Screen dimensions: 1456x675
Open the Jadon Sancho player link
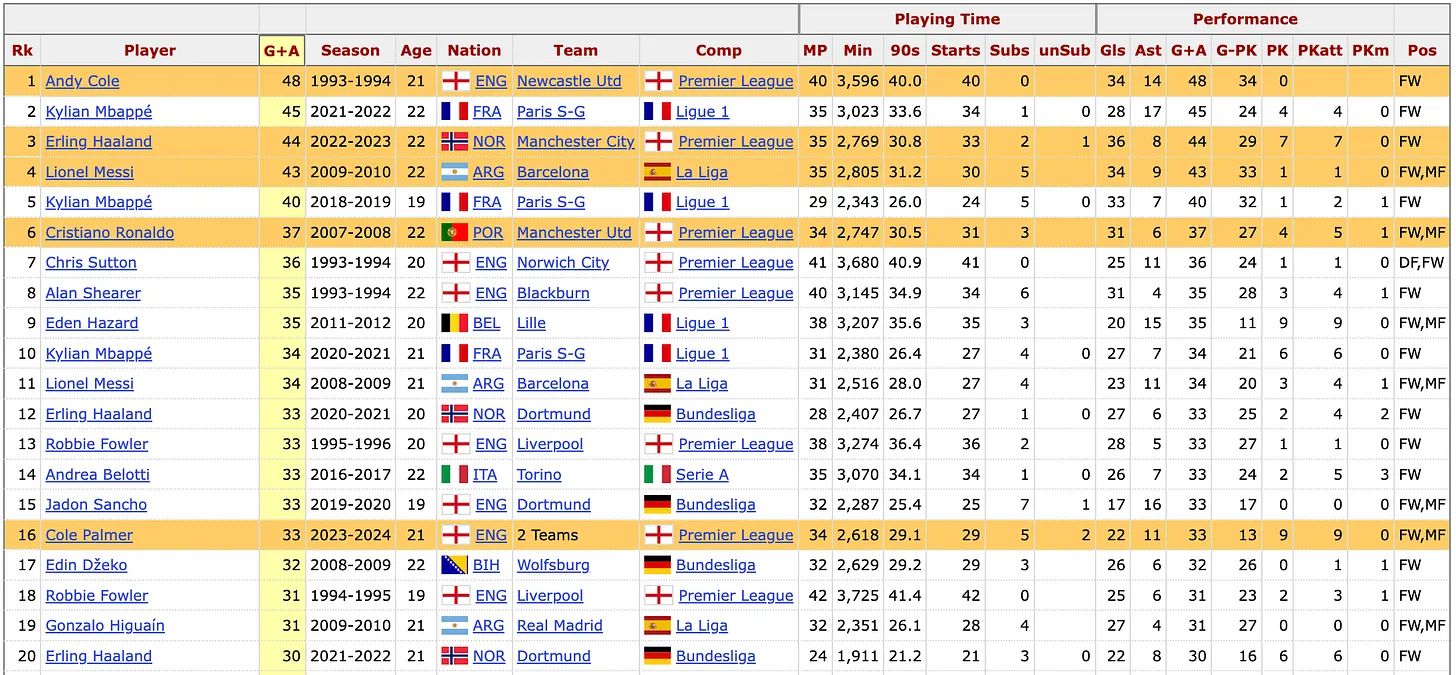click(x=96, y=504)
